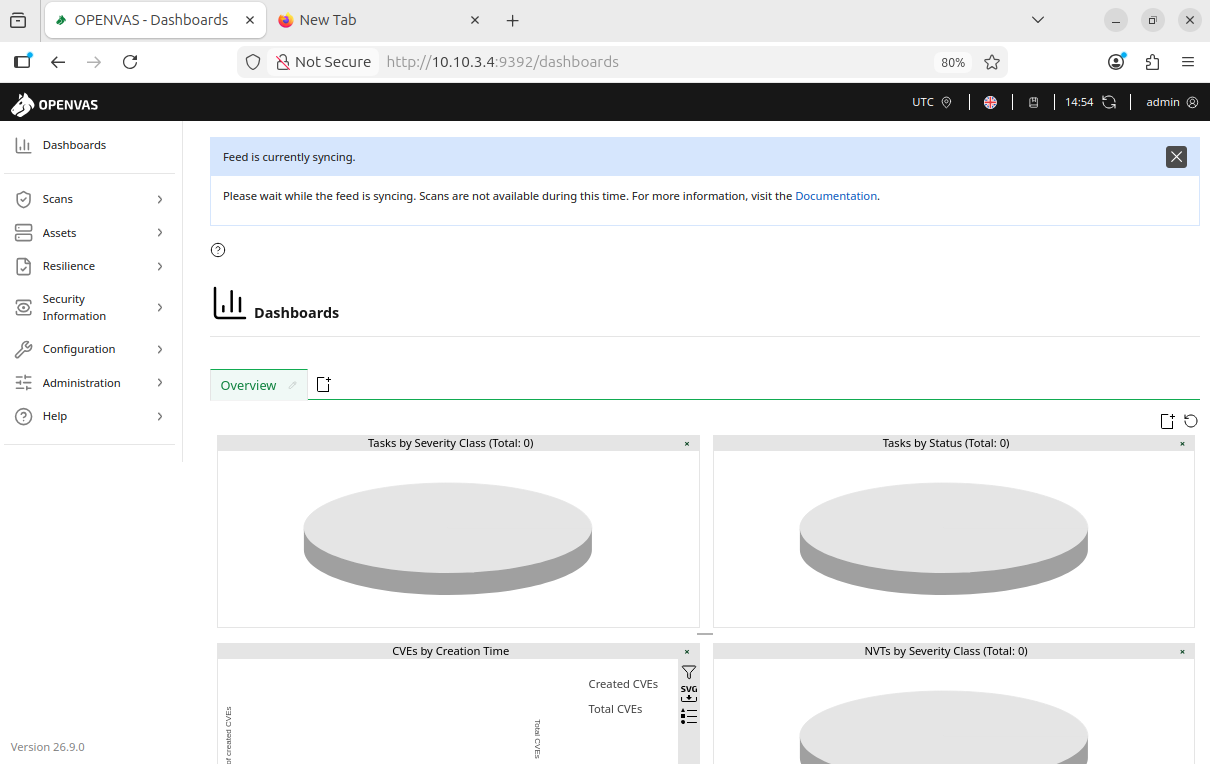The height and width of the screenshot is (764, 1210).
Task: Open the Documentation link
Action: (836, 196)
